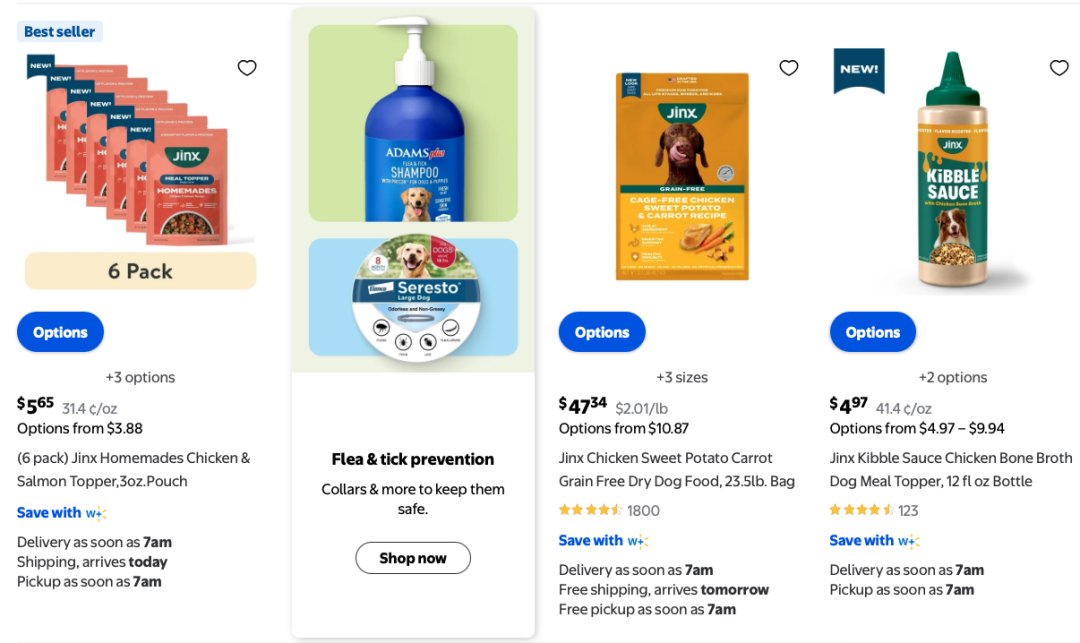Favorite the Jinx Homemades 6 pack topper
Viewport: 1080px width, 643px height.
pyautogui.click(x=247, y=68)
